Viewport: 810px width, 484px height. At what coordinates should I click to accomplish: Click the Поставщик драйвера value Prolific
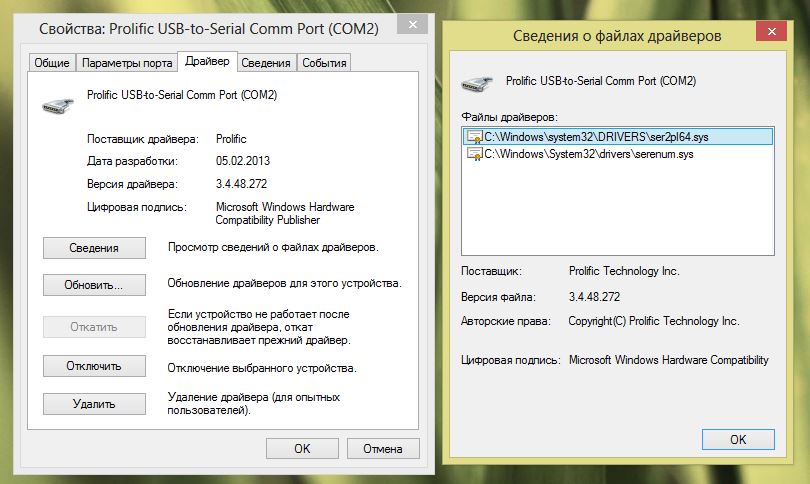pos(231,139)
